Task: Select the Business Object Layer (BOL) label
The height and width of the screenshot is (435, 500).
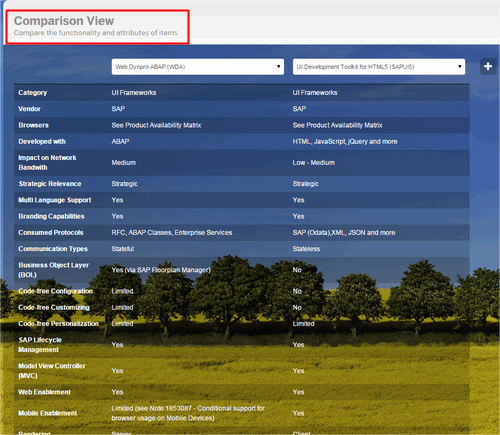Action: [x=53, y=270]
